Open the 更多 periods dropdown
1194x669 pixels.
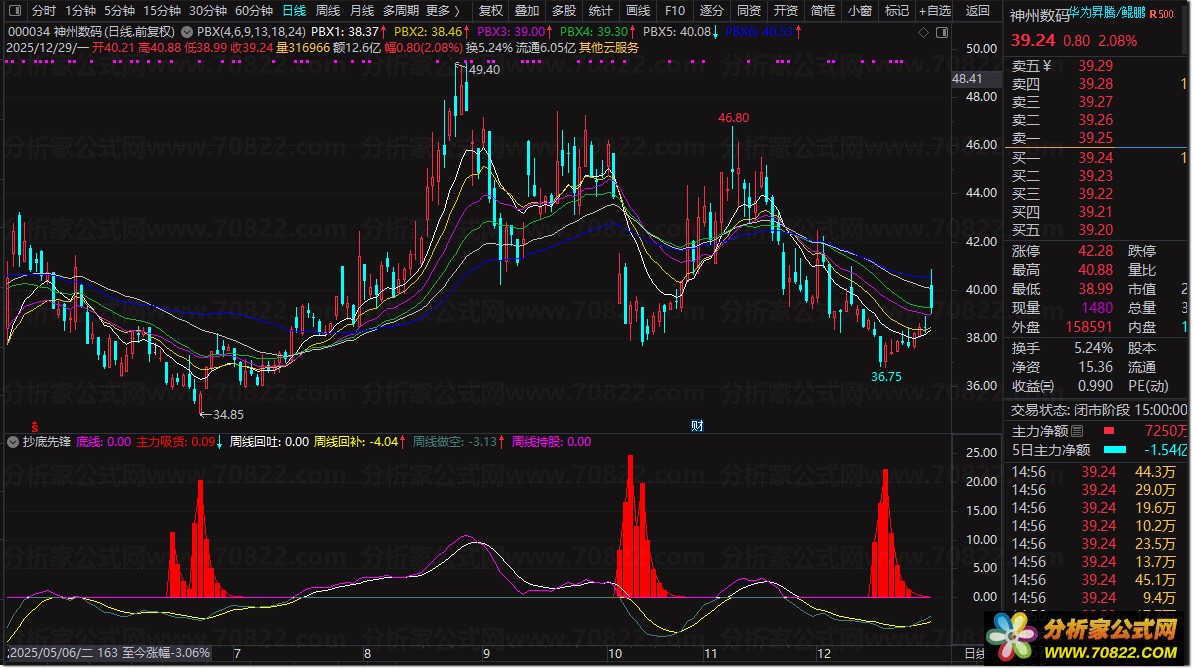[x=443, y=11]
